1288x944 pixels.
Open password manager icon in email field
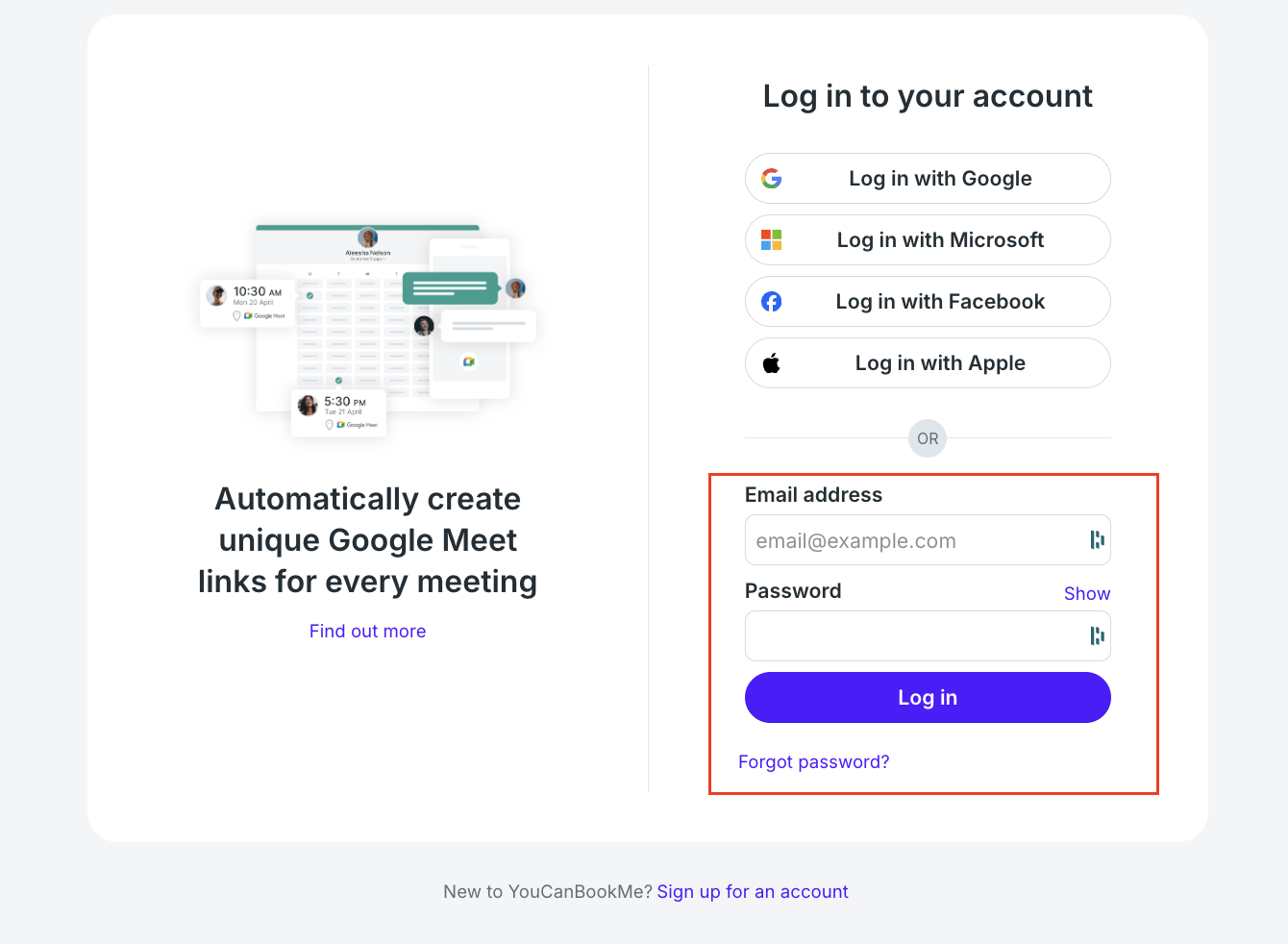(x=1097, y=540)
